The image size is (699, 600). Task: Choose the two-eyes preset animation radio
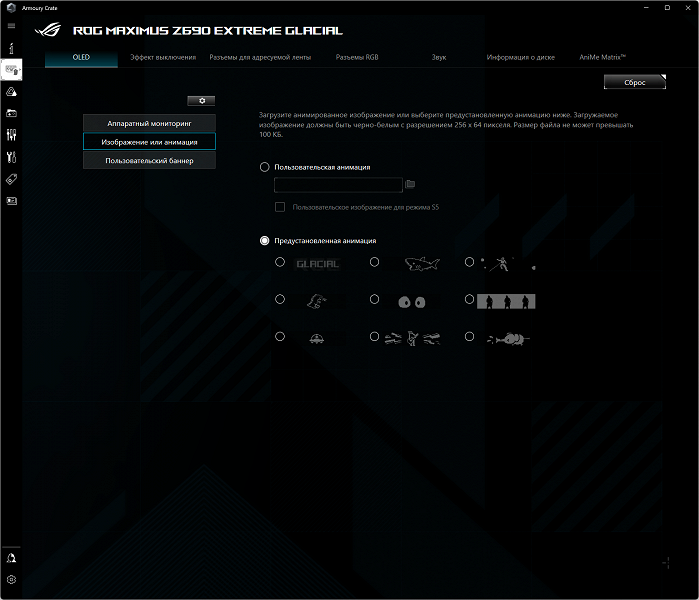(x=374, y=299)
